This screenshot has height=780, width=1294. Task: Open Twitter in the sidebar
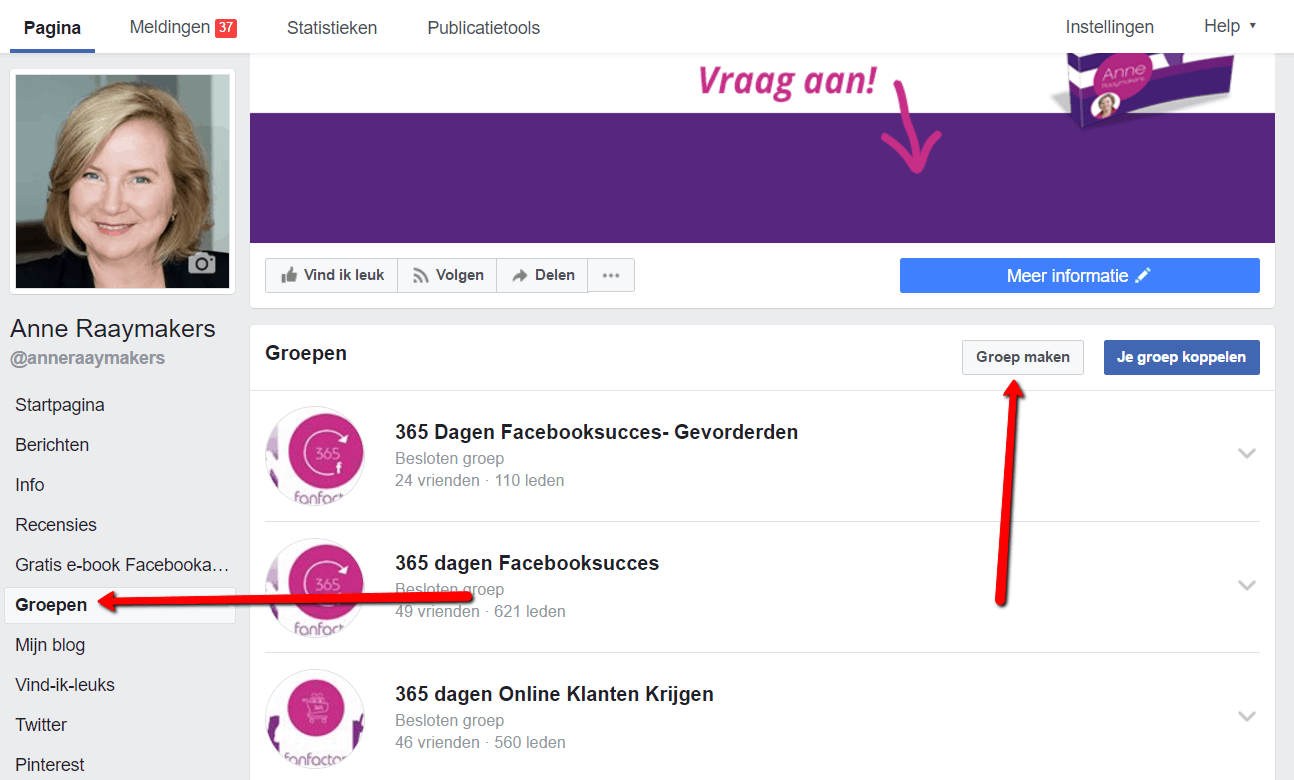(41, 725)
